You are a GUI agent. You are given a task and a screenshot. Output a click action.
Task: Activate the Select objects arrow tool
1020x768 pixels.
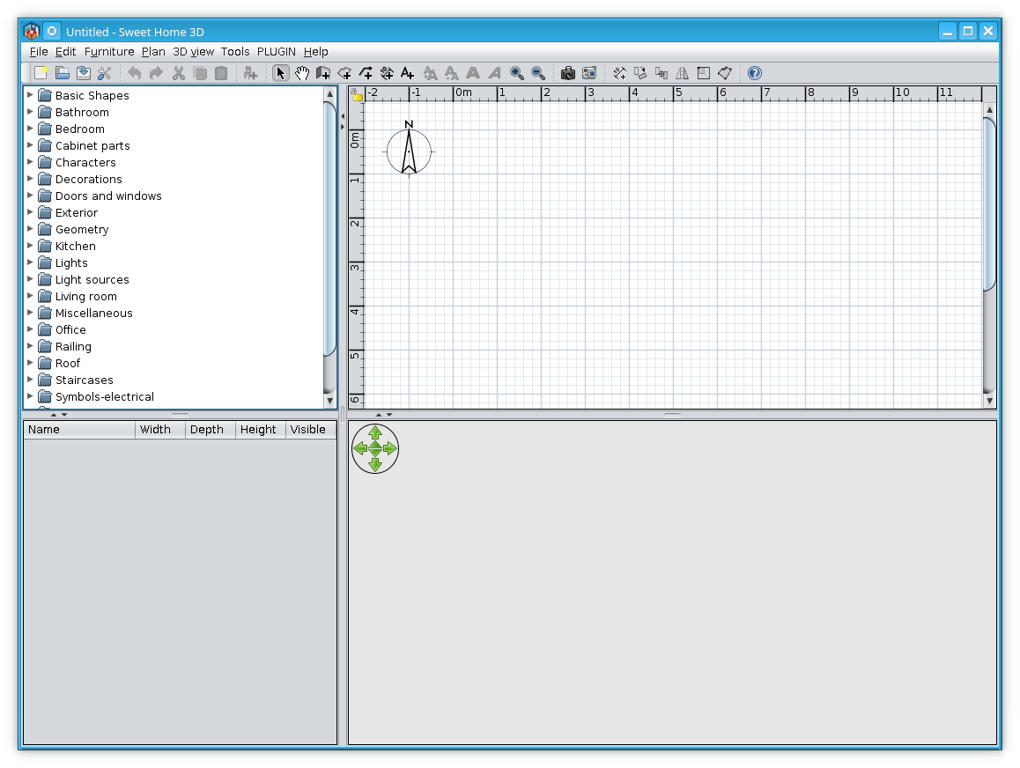pos(280,73)
